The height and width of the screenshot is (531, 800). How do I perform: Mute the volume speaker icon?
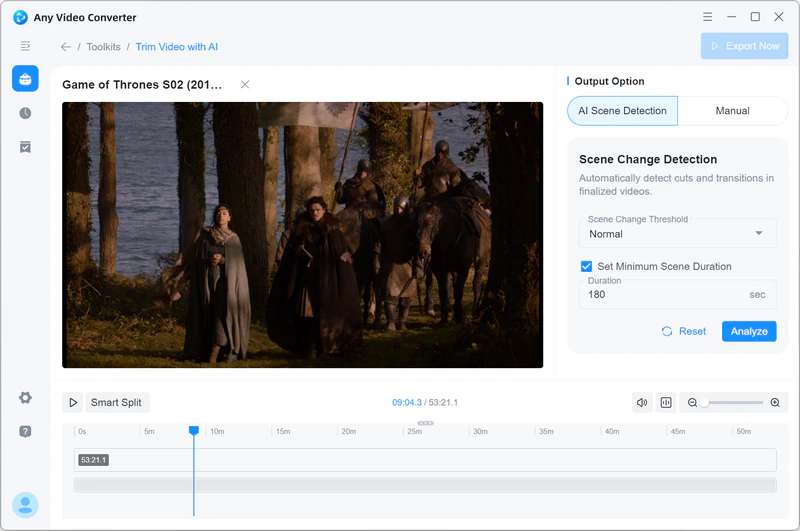[x=642, y=402]
